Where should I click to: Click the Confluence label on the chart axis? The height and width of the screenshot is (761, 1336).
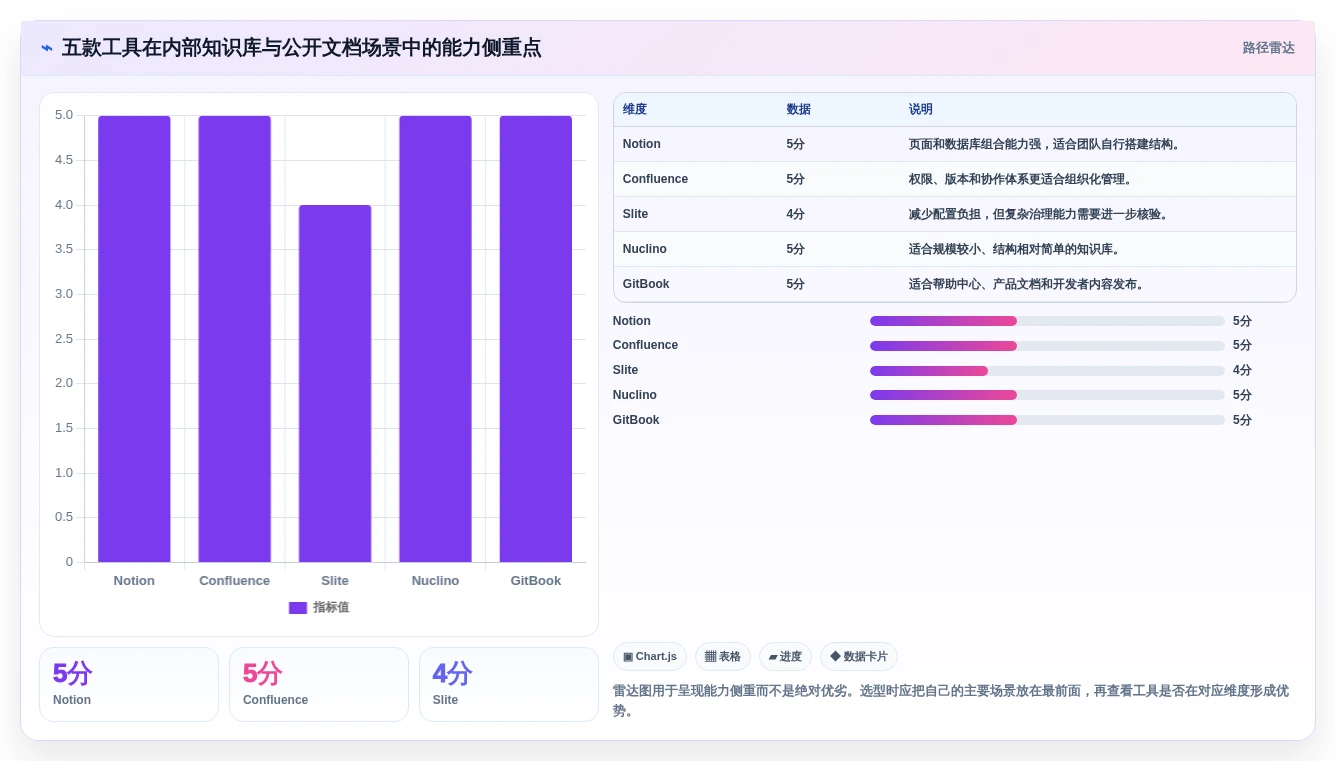pyautogui.click(x=234, y=581)
